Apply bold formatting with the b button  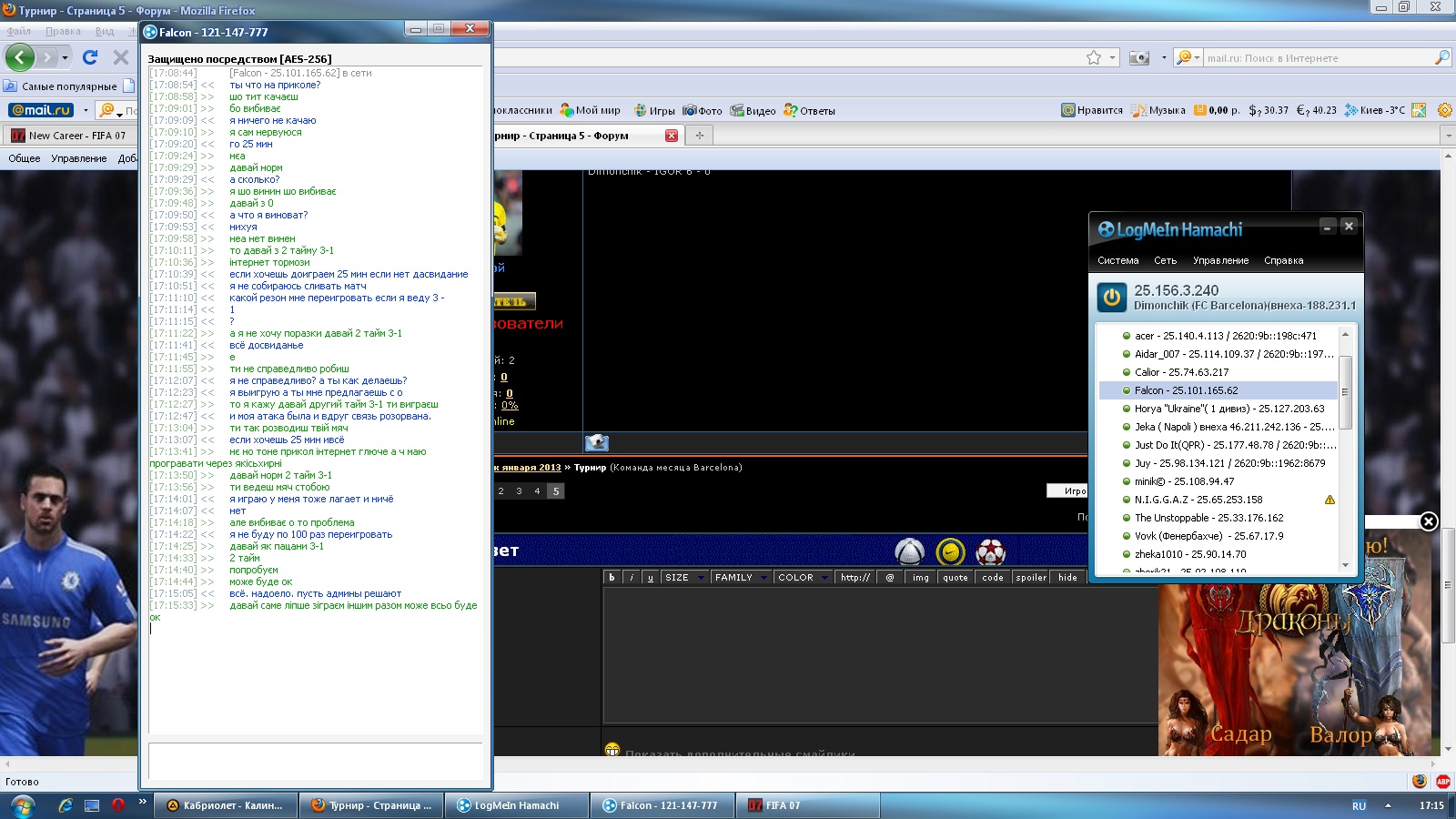coord(612,577)
